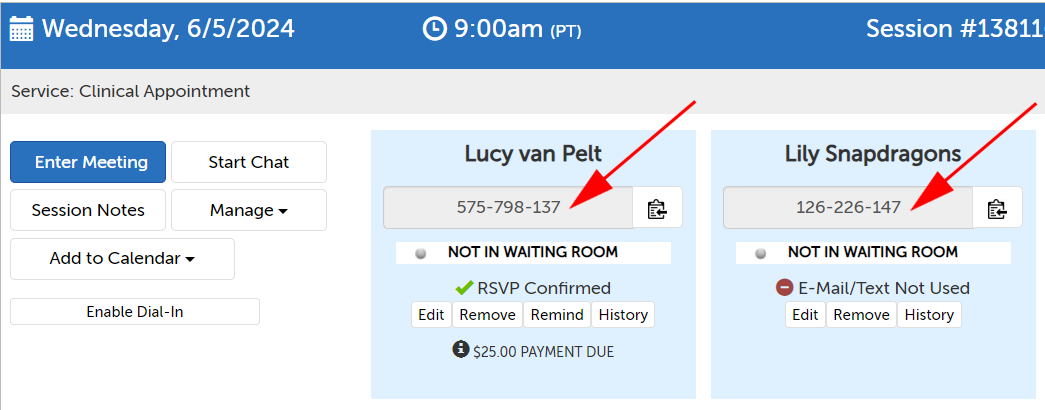The height and width of the screenshot is (410, 1045).
Task: Copy Lily Snapdragons' meeting code
Action: point(997,208)
